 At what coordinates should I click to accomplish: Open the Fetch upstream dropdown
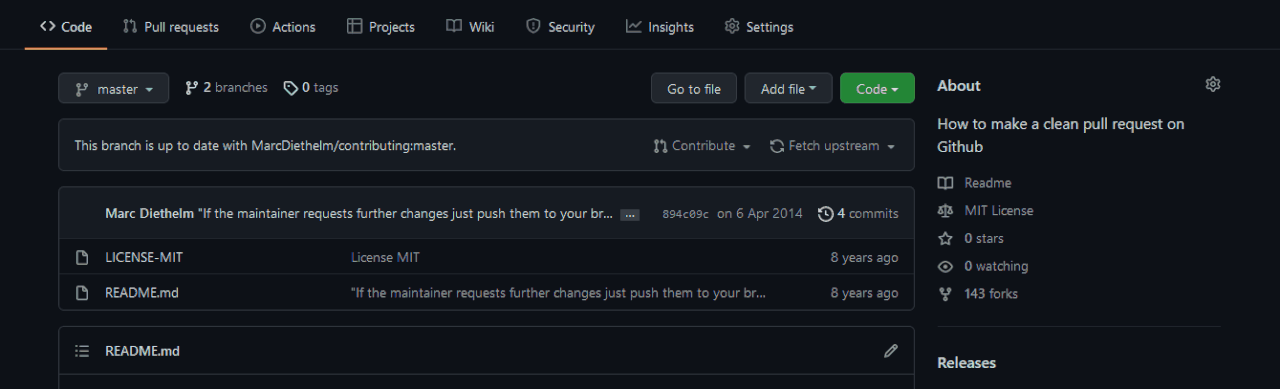[x=832, y=146]
